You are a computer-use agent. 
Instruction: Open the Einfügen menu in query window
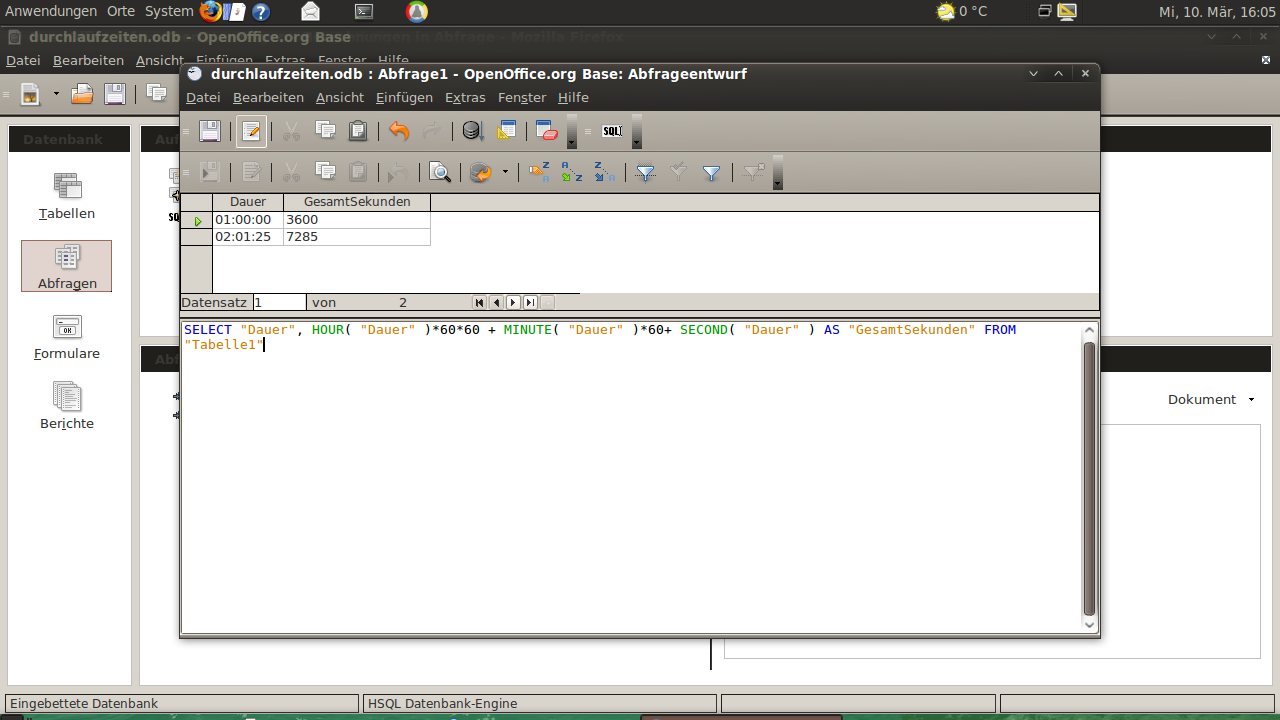[x=404, y=98]
